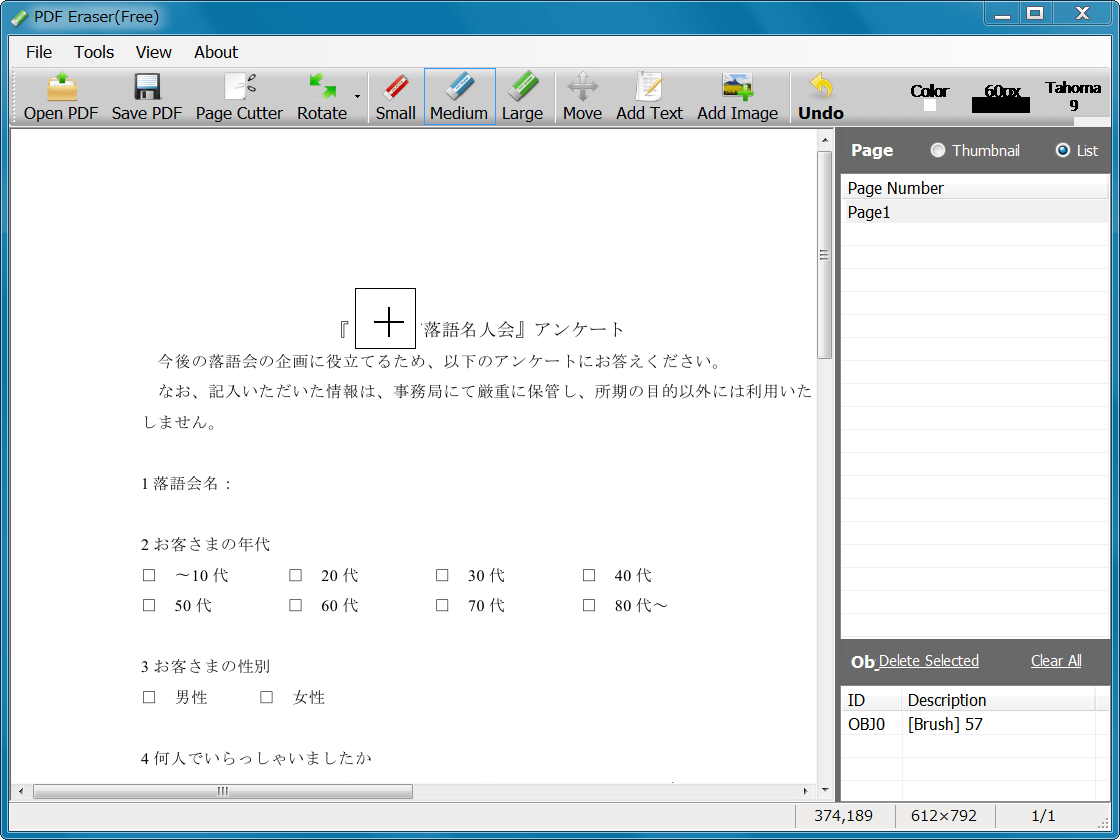The height and width of the screenshot is (840, 1120).
Task: Click the Clear All link
Action: pos(1056,661)
